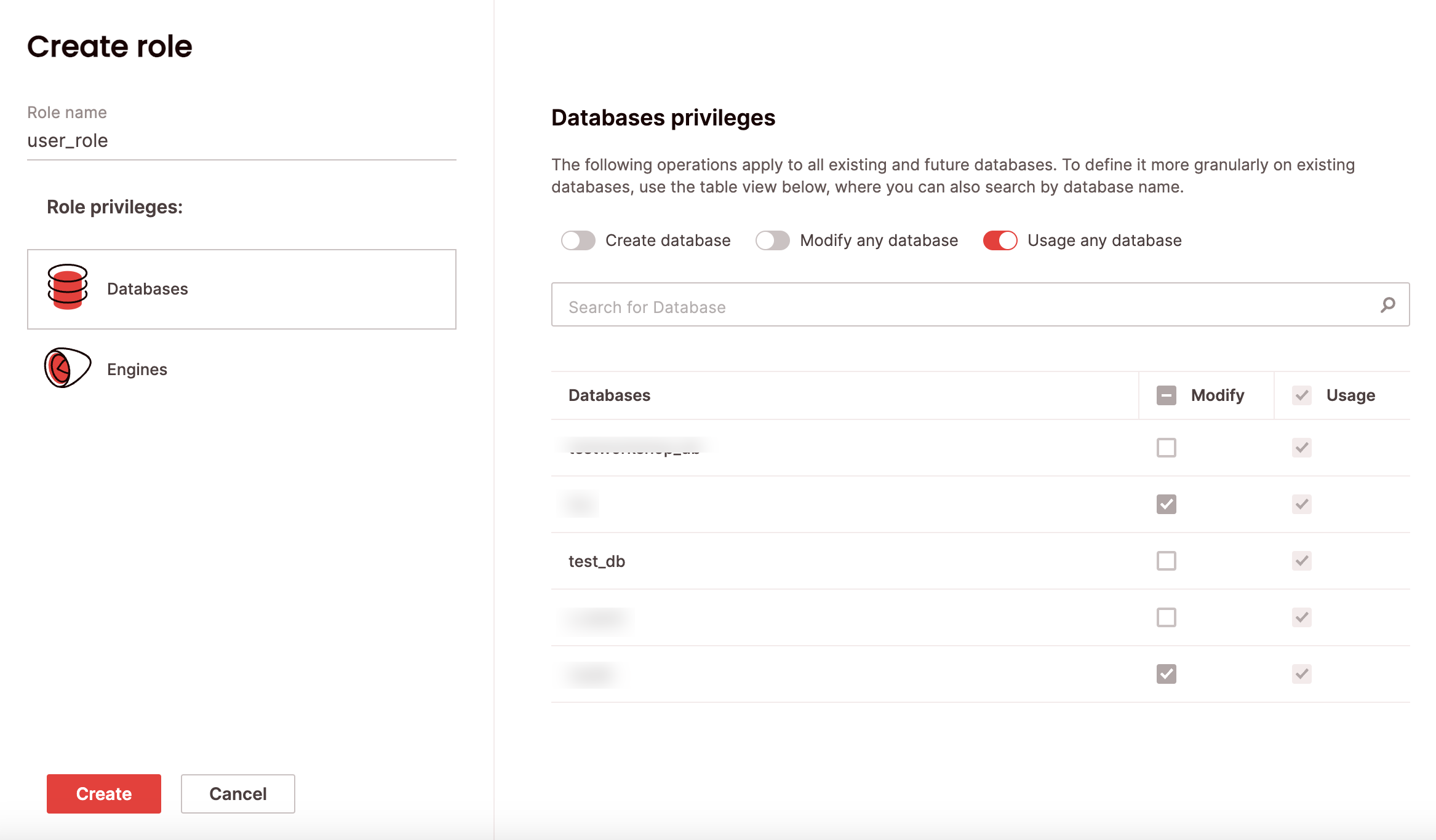This screenshot has width=1436, height=840.
Task: Click the Databases column header
Action: (609, 395)
